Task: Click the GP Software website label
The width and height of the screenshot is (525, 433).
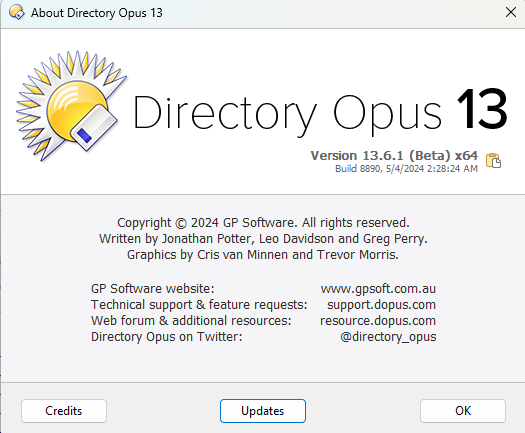Action: (153, 289)
